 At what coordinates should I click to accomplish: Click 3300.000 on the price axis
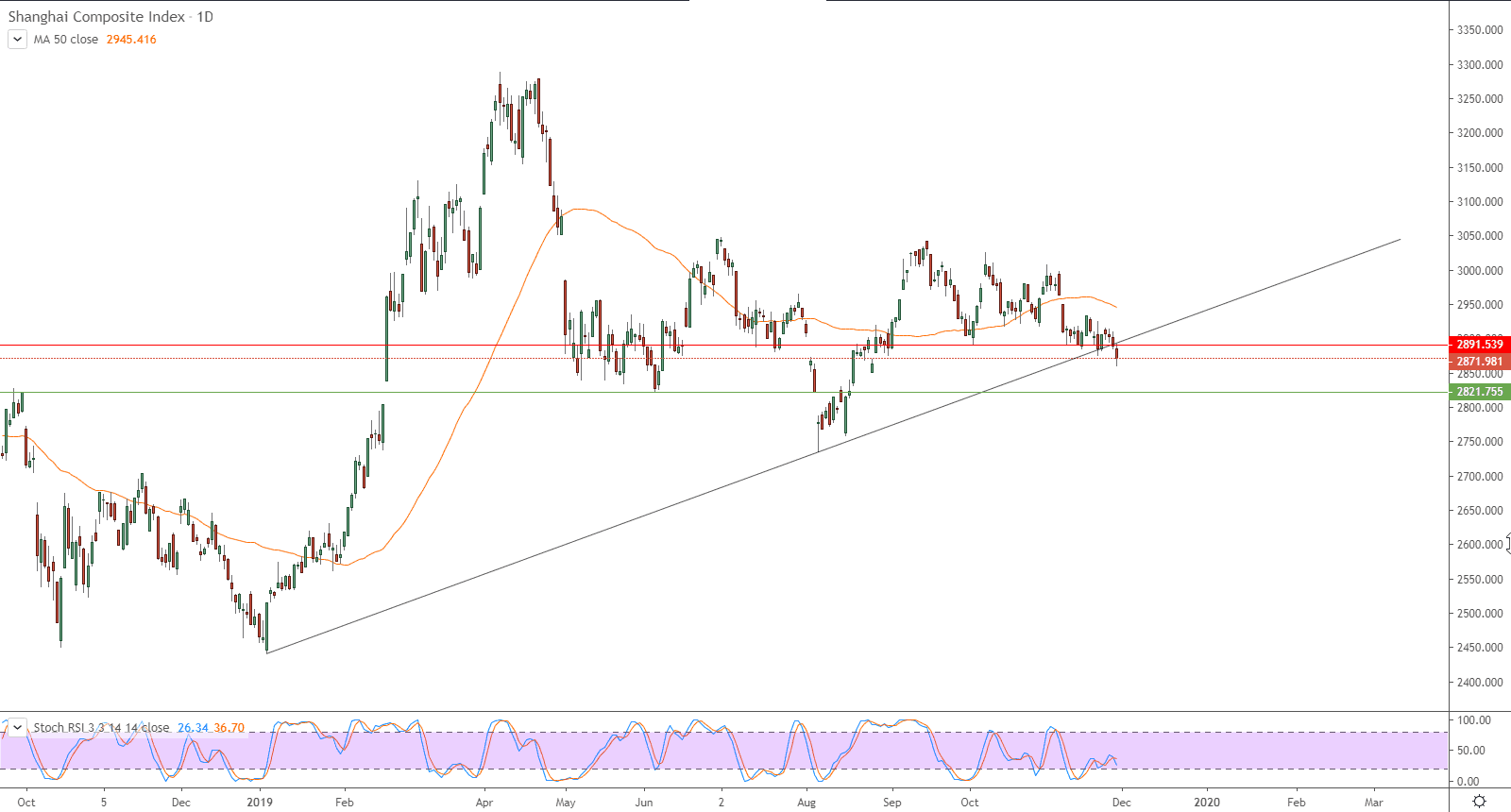pos(1480,65)
